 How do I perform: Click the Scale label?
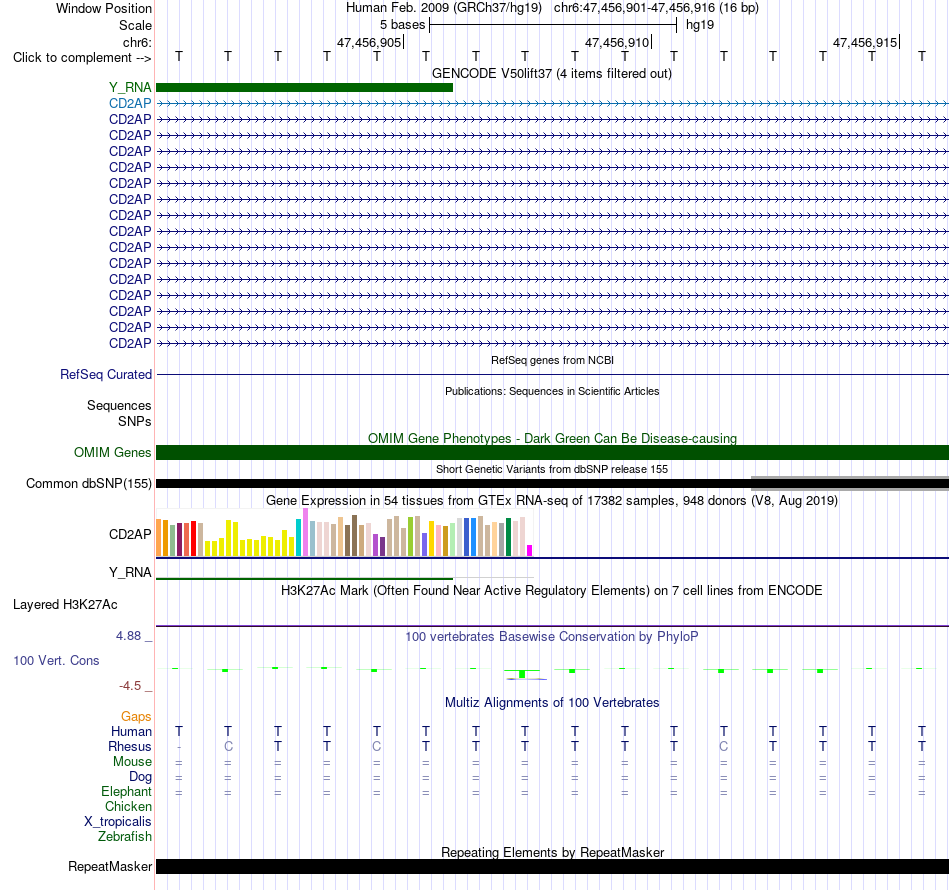click(x=135, y=25)
